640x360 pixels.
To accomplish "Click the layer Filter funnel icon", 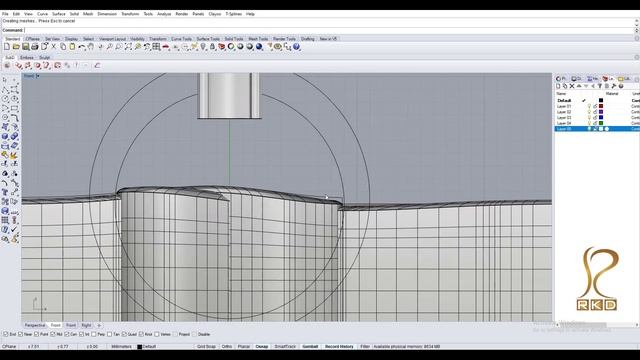I will [600, 86].
